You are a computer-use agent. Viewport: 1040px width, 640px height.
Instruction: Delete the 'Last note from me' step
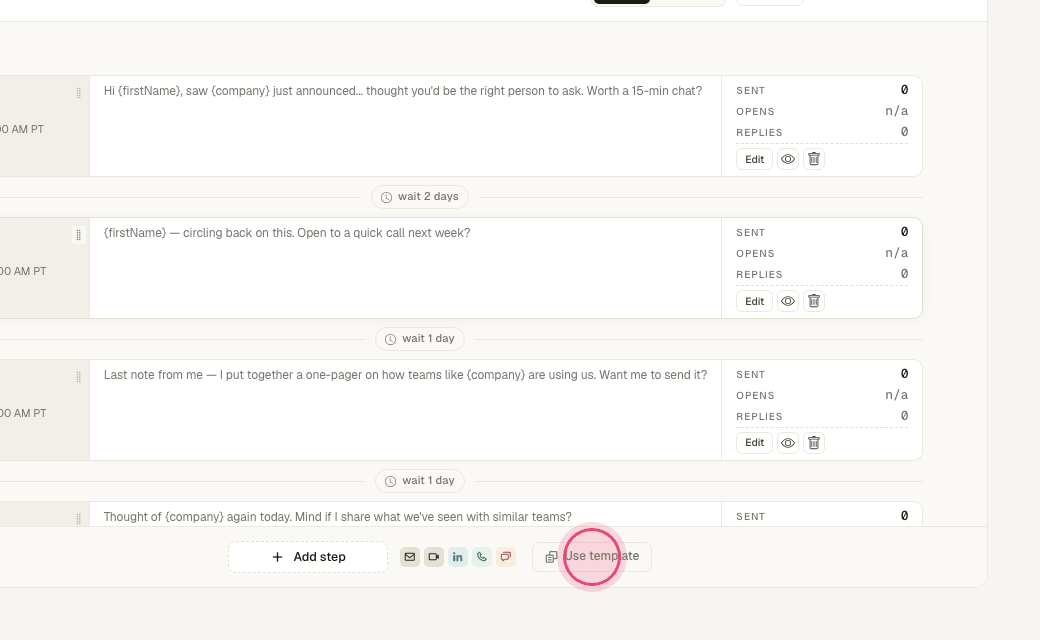(x=814, y=443)
